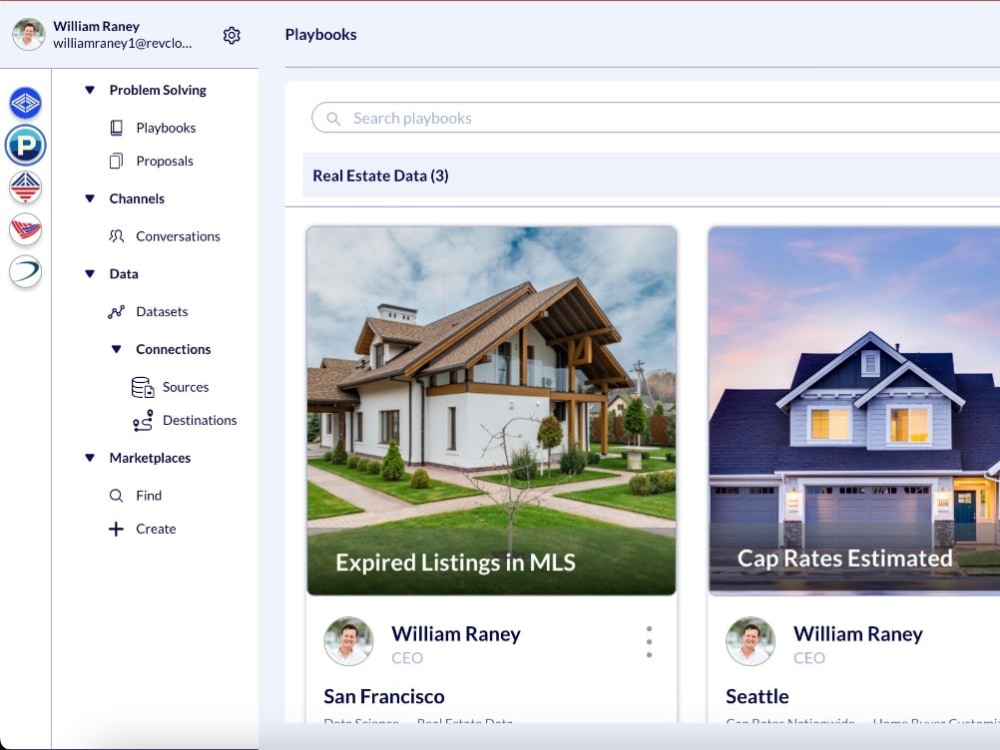1000x750 pixels.
Task: Click the Conversations people icon
Action: (x=116, y=236)
